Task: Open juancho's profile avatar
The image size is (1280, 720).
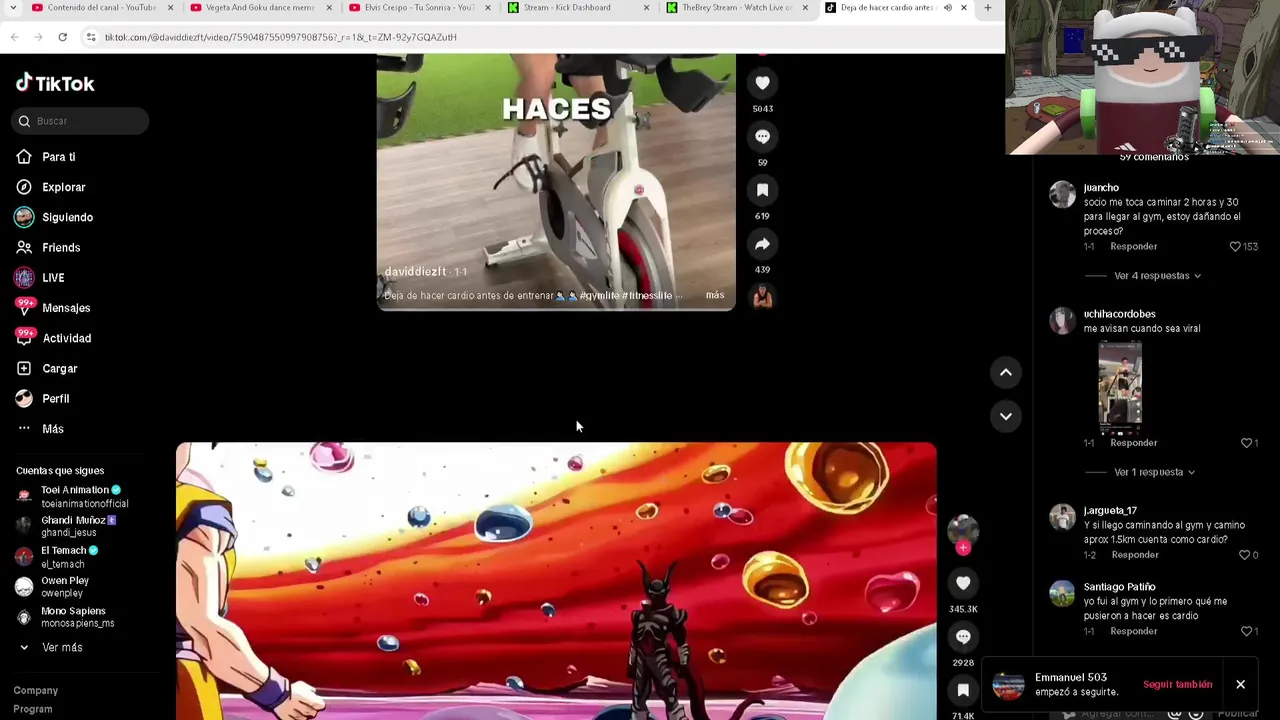Action: click(x=1062, y=194)
